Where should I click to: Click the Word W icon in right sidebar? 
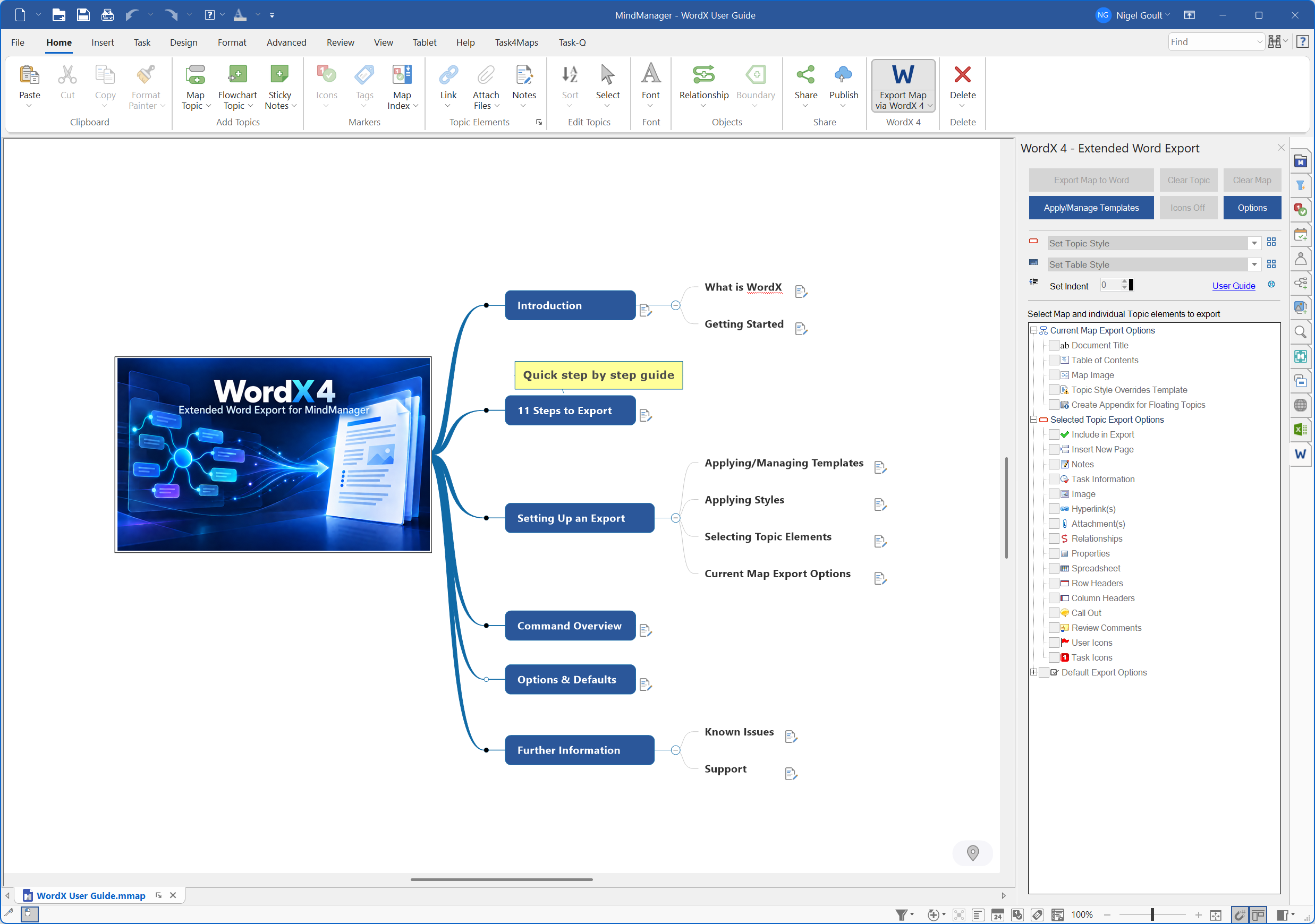(1300, 454)
